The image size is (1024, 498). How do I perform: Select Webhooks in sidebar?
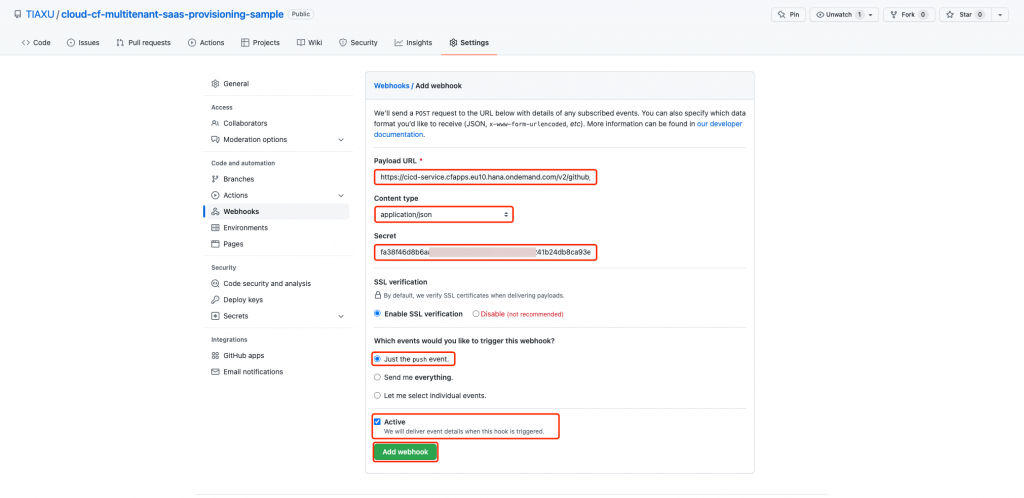tap(276, 211)
